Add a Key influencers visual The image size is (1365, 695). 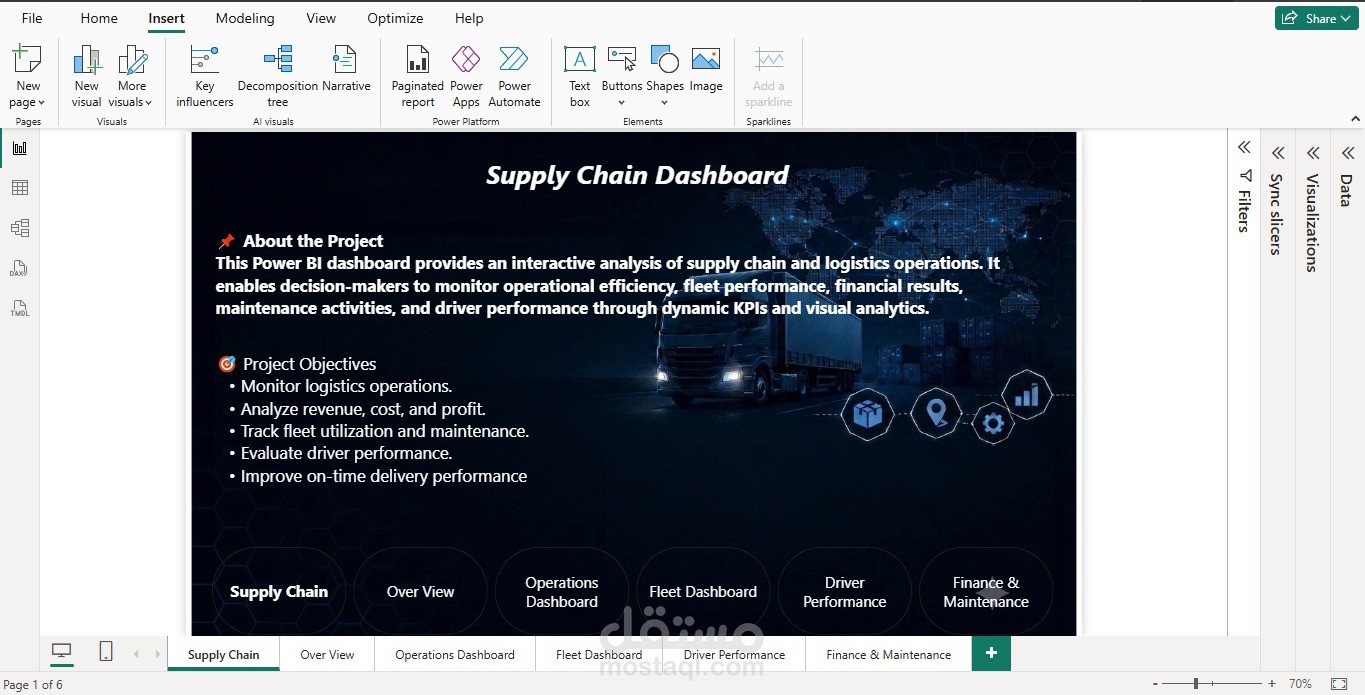click(205, 76)
